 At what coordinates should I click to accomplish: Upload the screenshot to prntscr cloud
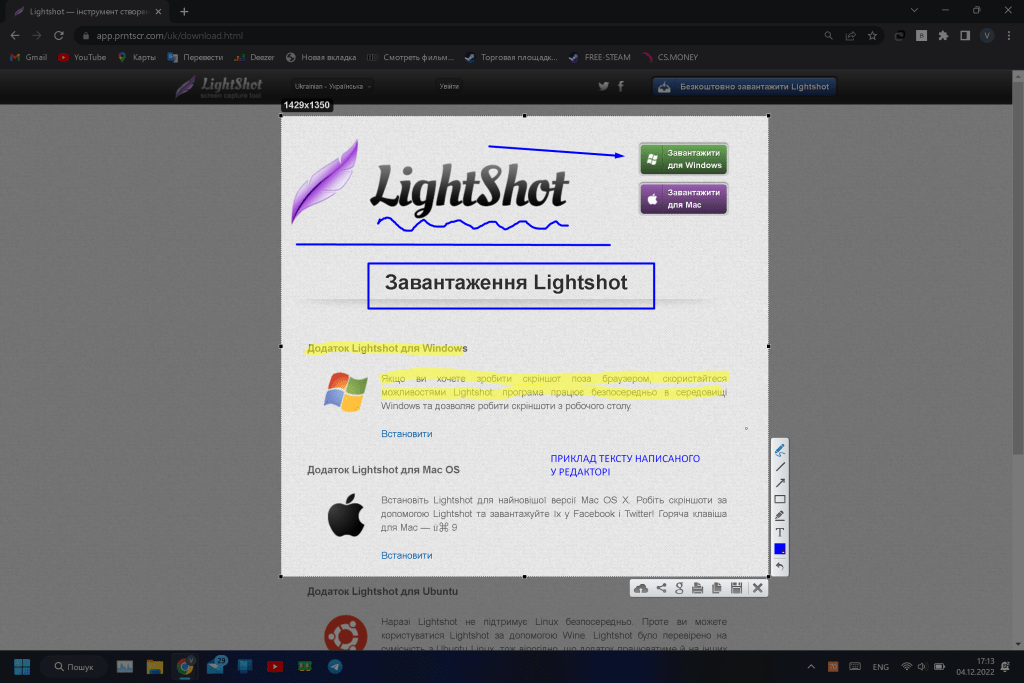(x=641, y=588)
